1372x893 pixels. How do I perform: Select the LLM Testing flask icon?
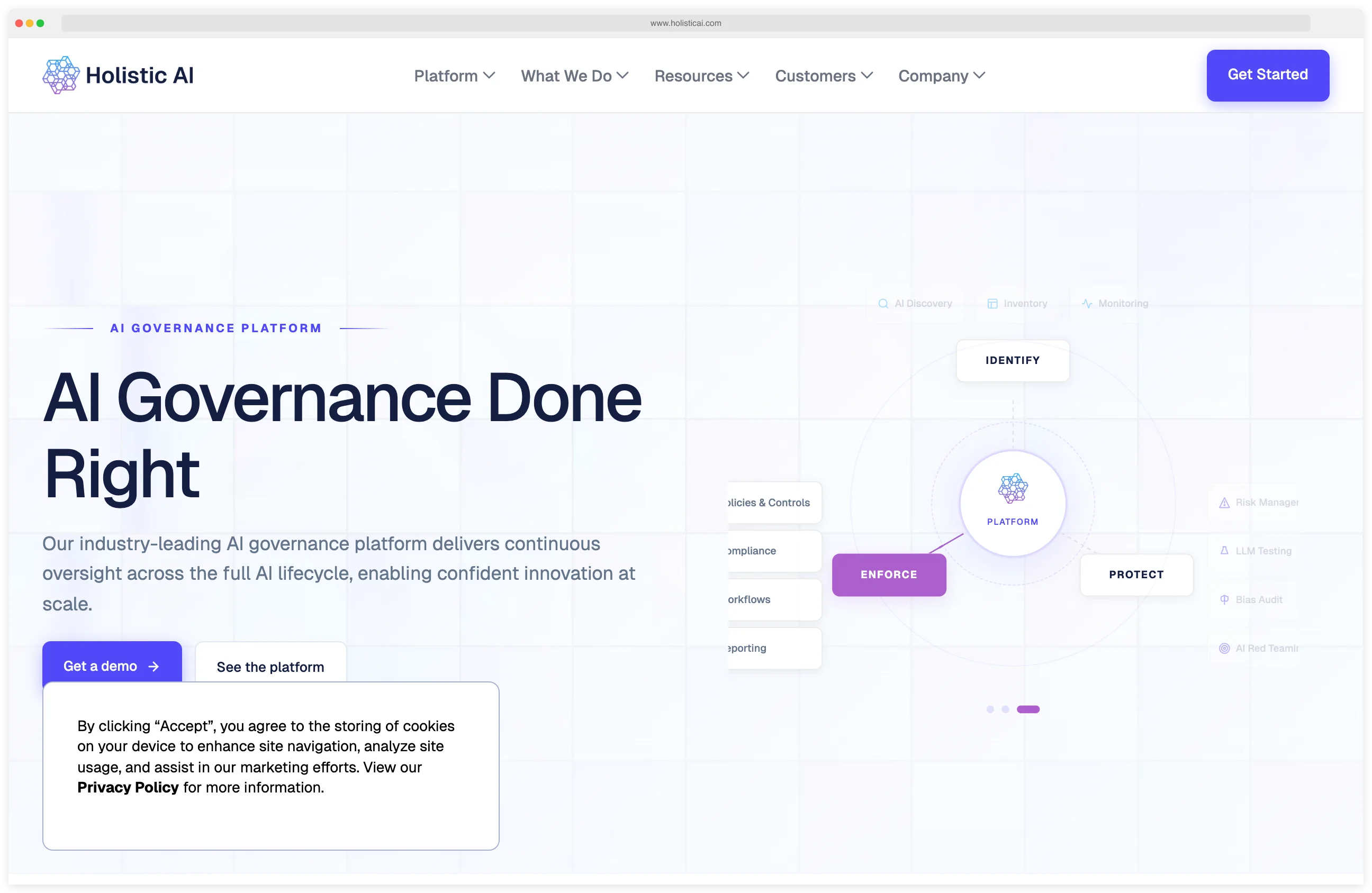[1224, 551]
